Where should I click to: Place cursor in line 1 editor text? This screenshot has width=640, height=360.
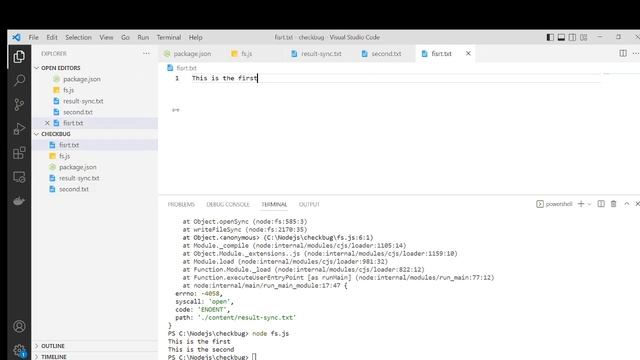click(224, 78)
